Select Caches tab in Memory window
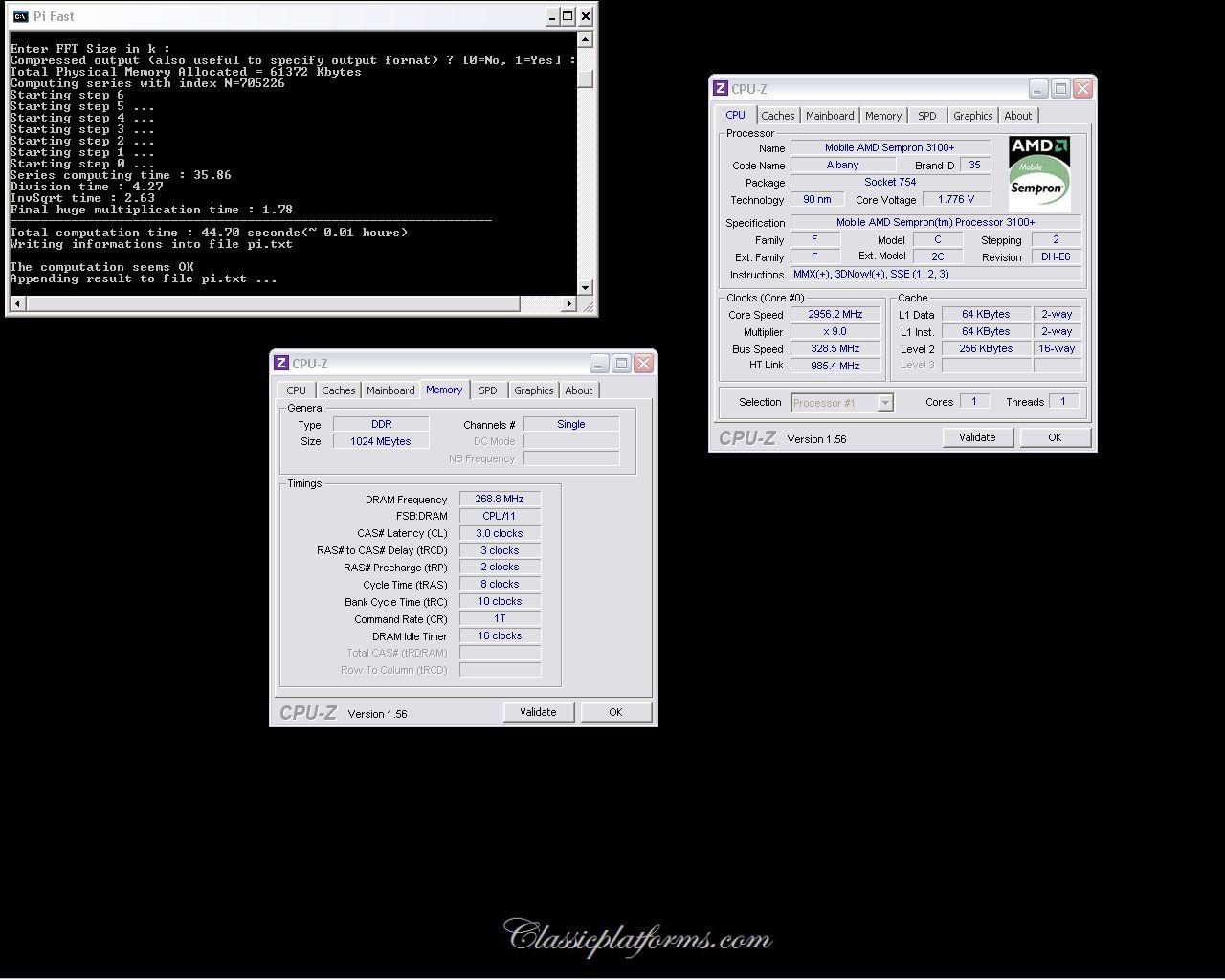 339,390
